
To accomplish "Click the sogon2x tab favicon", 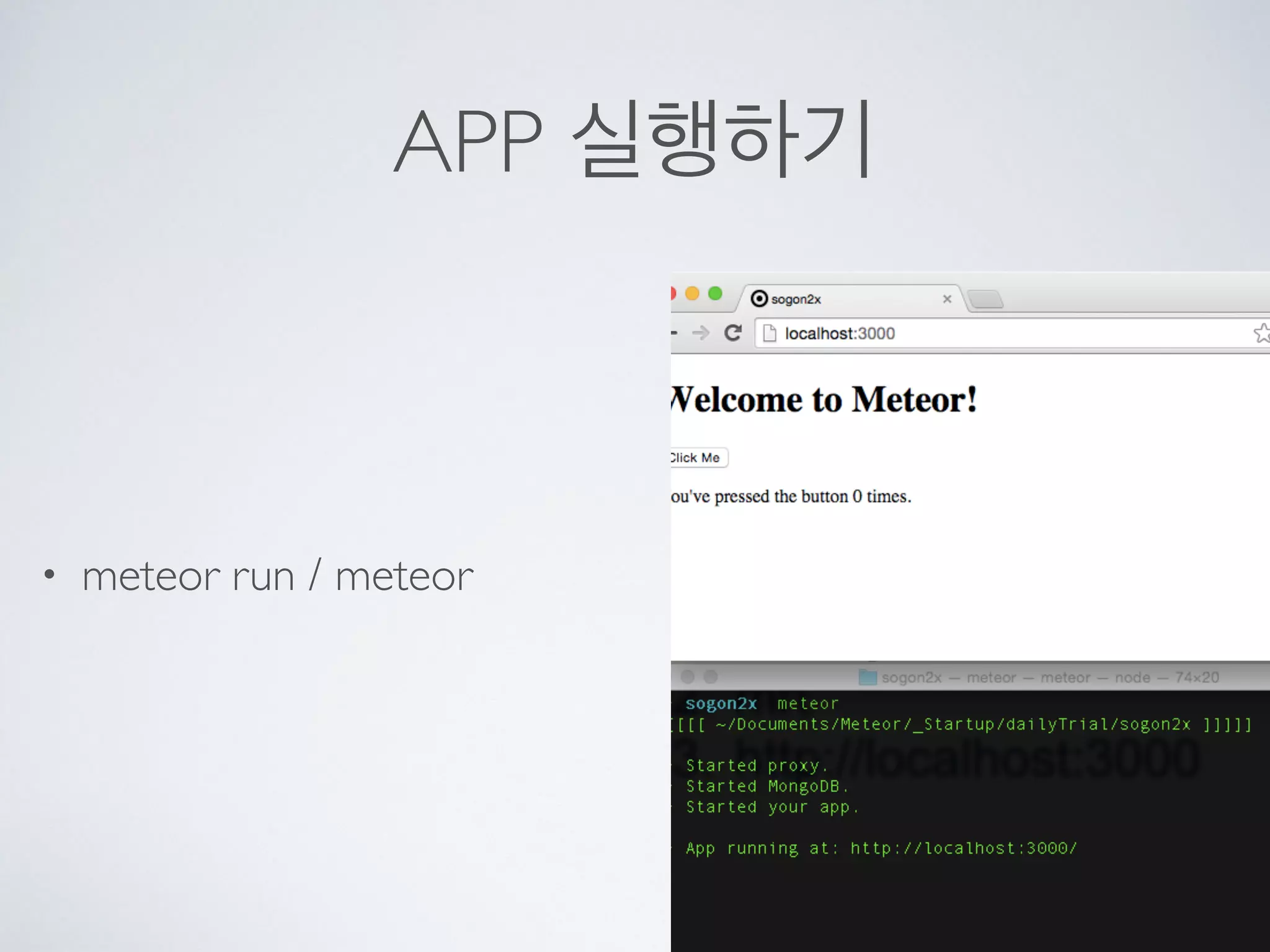I will (759, 299).
